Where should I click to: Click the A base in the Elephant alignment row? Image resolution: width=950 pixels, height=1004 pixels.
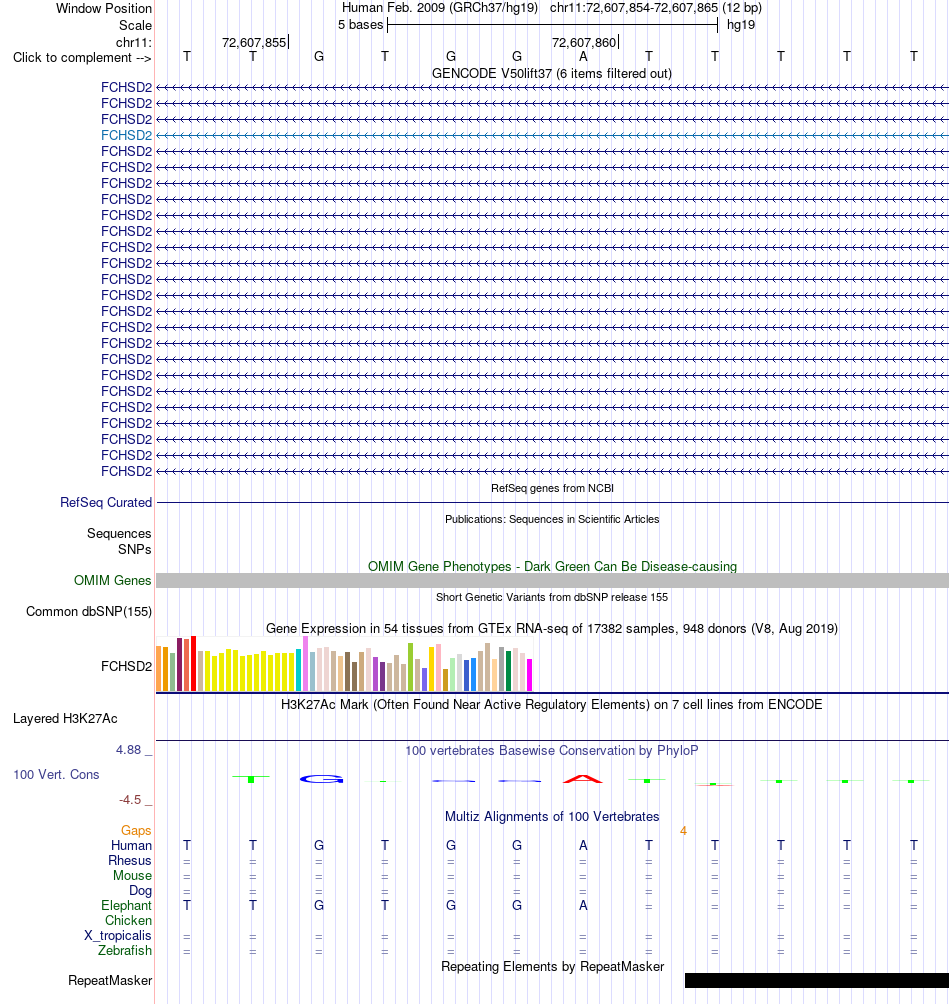(583, 905)
